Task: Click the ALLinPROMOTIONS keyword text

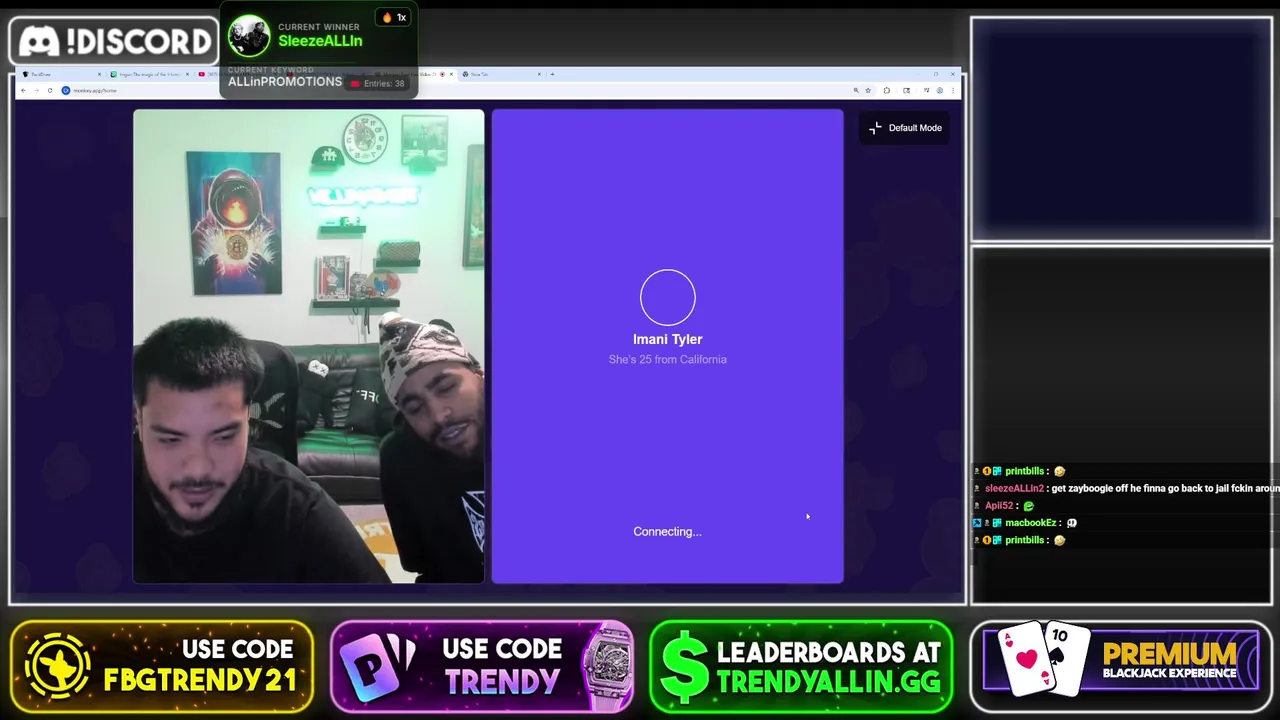Action: coord(285,81)
